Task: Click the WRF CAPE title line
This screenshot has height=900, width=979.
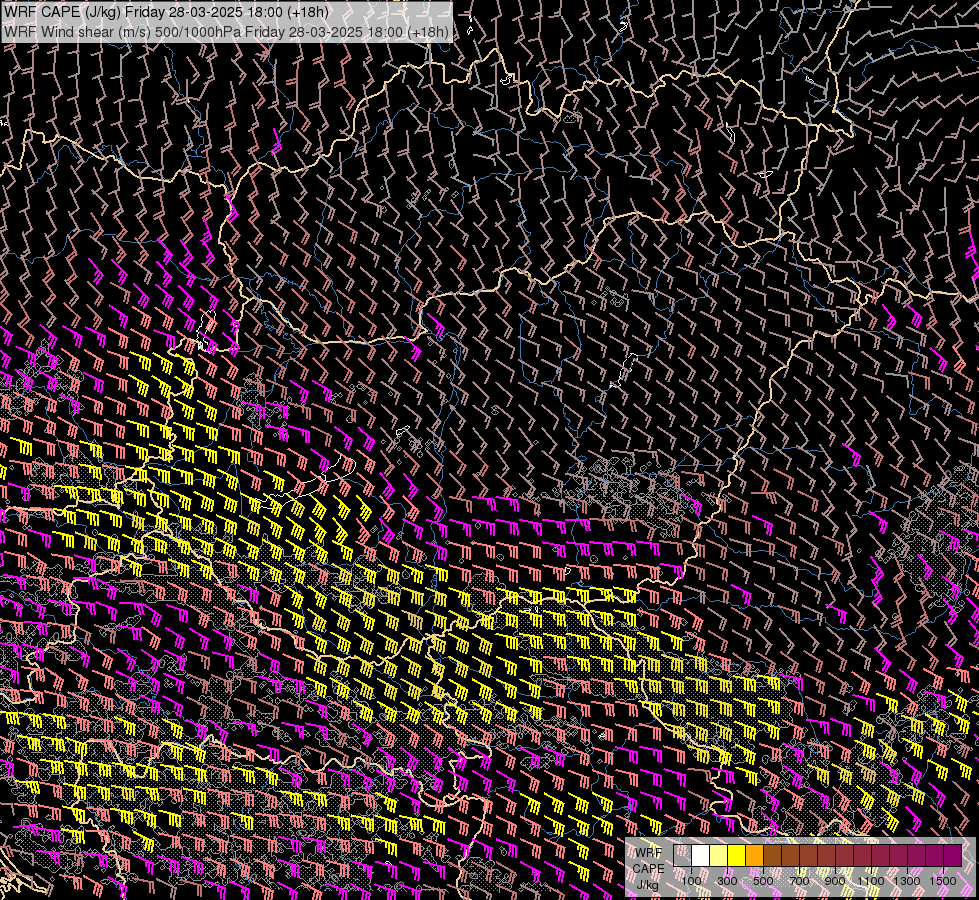Action: click(167, 11)
